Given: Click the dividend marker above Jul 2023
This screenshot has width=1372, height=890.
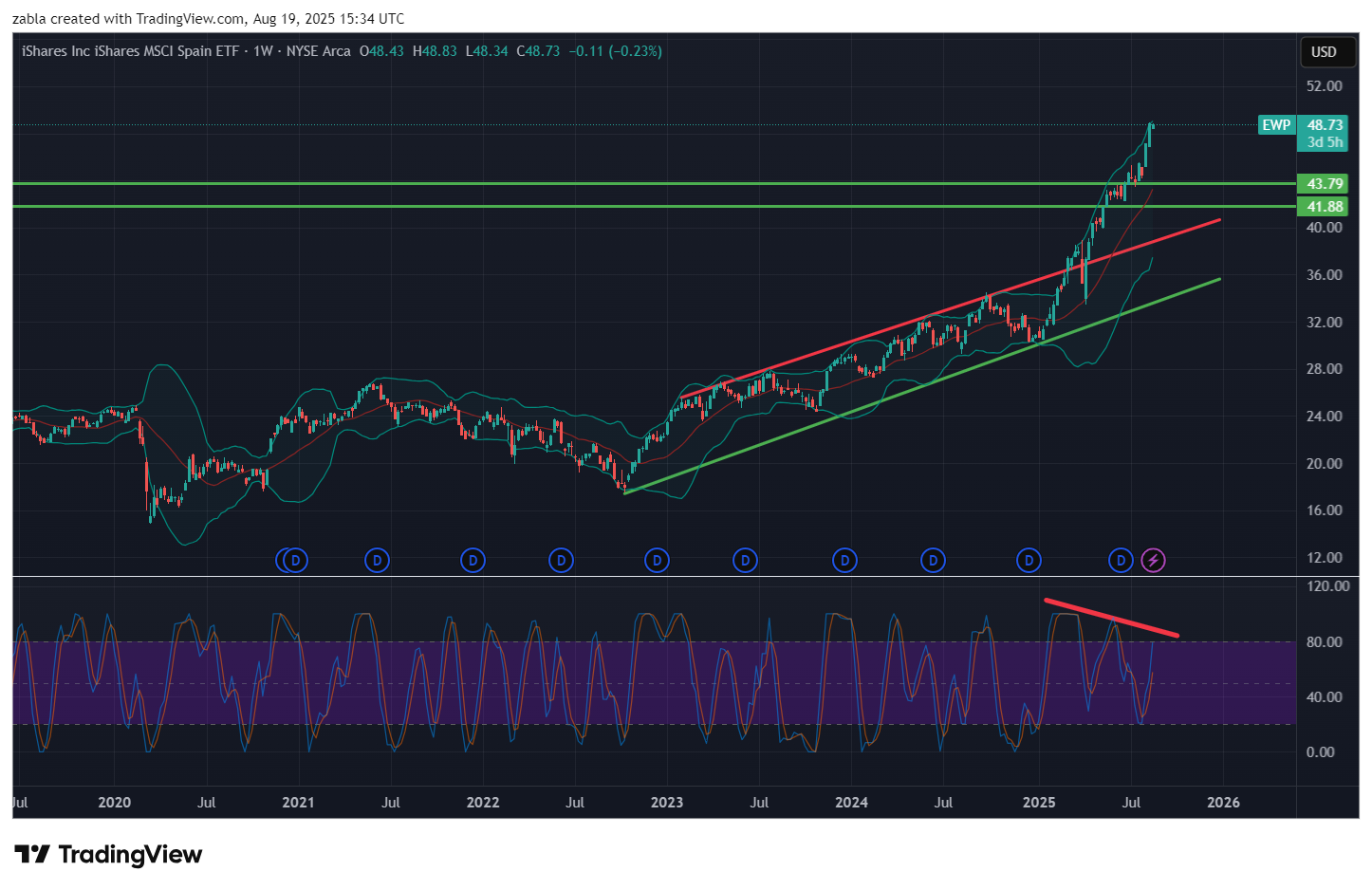Looking at the screenshot, I should point(746,561).
